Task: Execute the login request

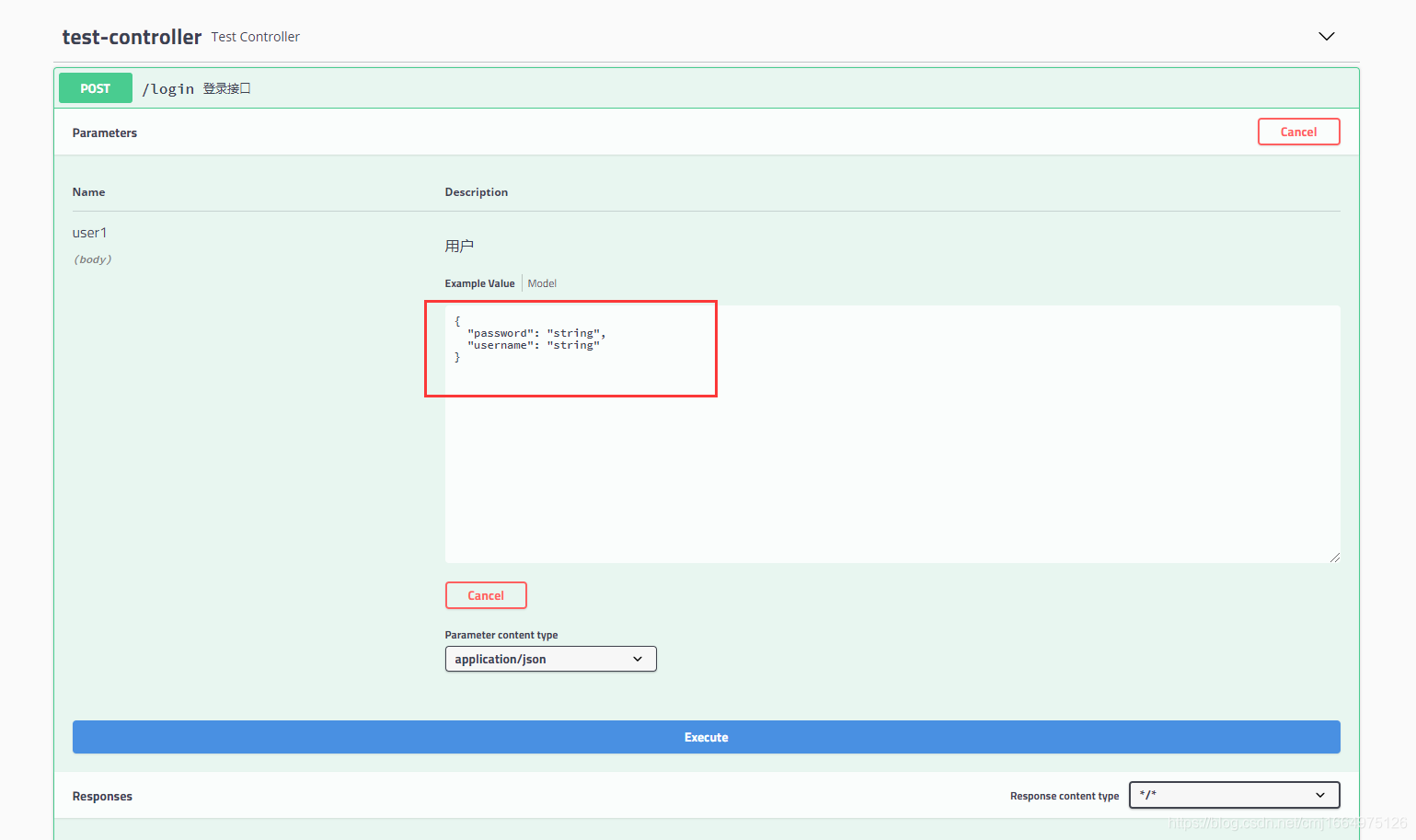Action: pyautogui.click(x=706, y=737)
